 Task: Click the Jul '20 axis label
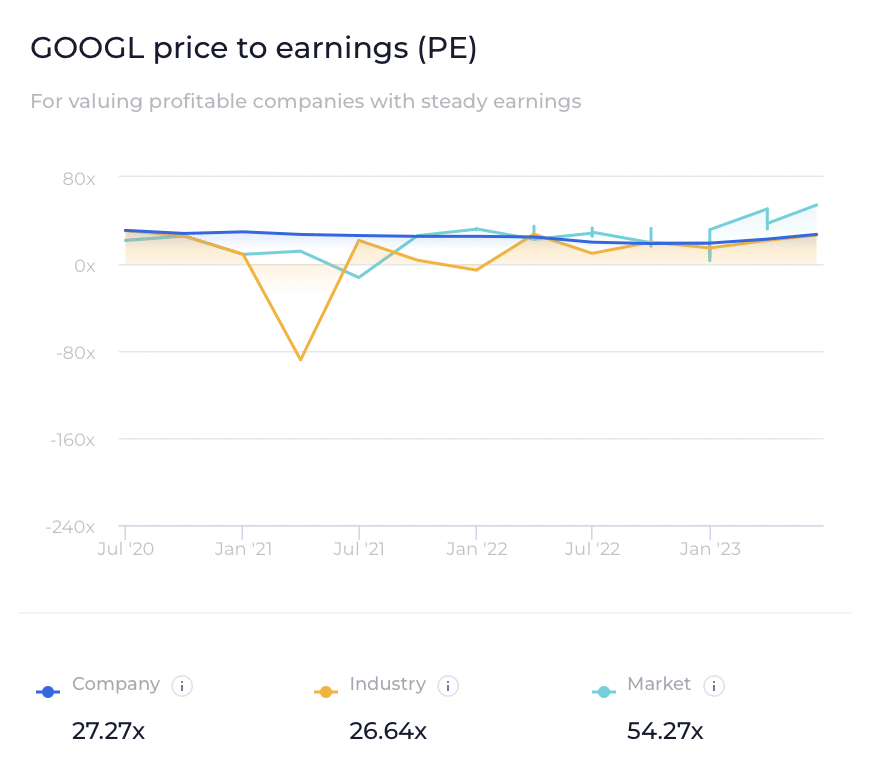pos(125,549)
